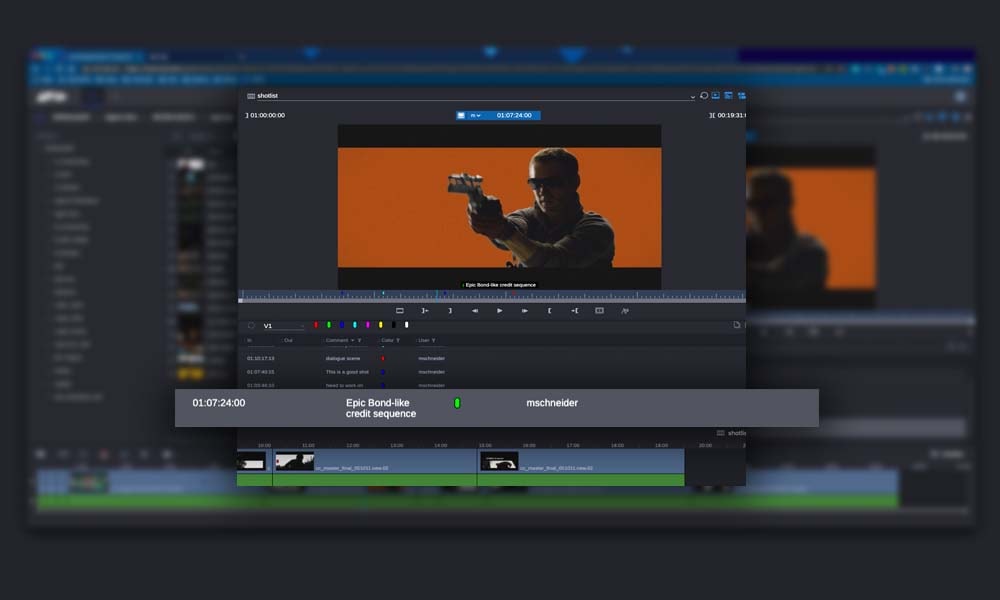Pick the yellow marker color

[x=381, y=325]
